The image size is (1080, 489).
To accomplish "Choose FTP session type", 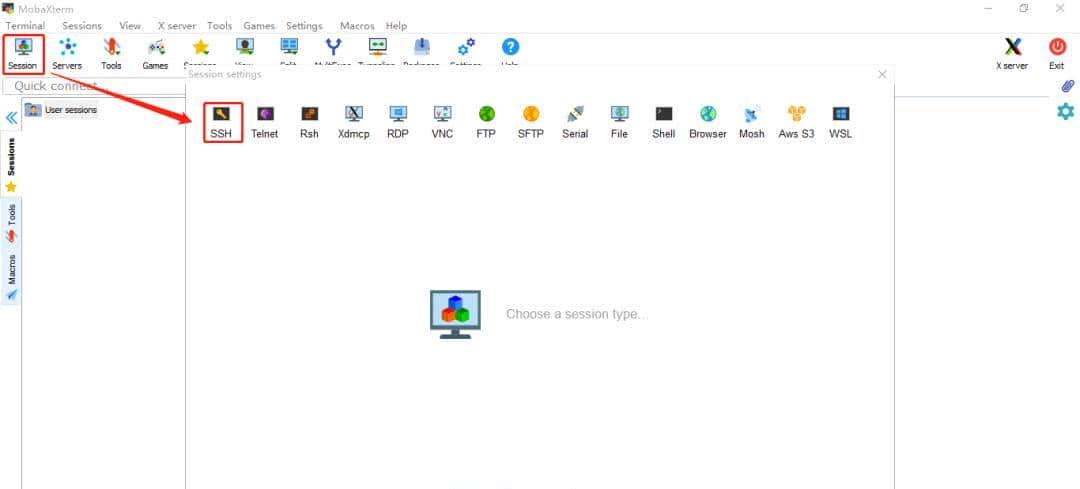I will 486,123.
